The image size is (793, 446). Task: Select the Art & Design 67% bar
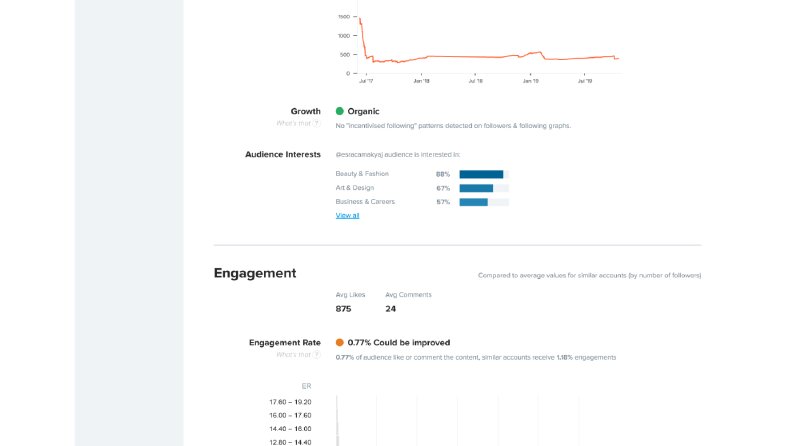click(x=484, y=188)
